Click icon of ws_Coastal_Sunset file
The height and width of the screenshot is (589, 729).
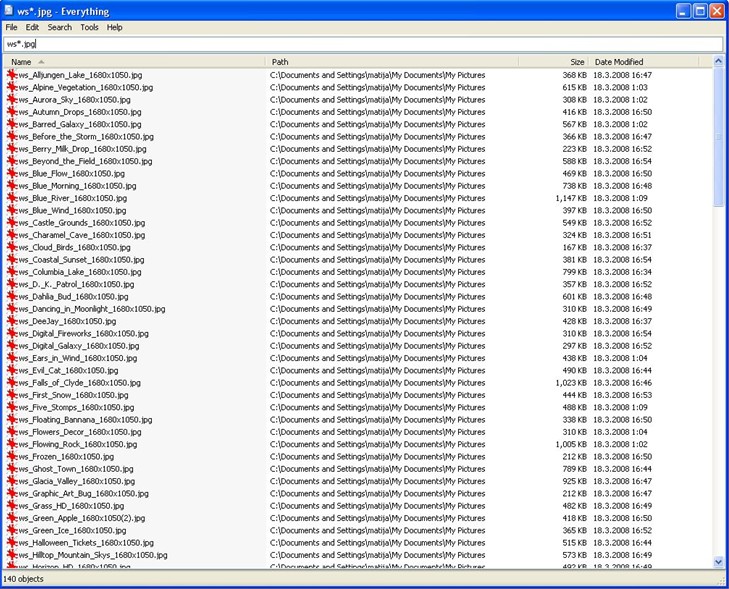tap(12, 260)
